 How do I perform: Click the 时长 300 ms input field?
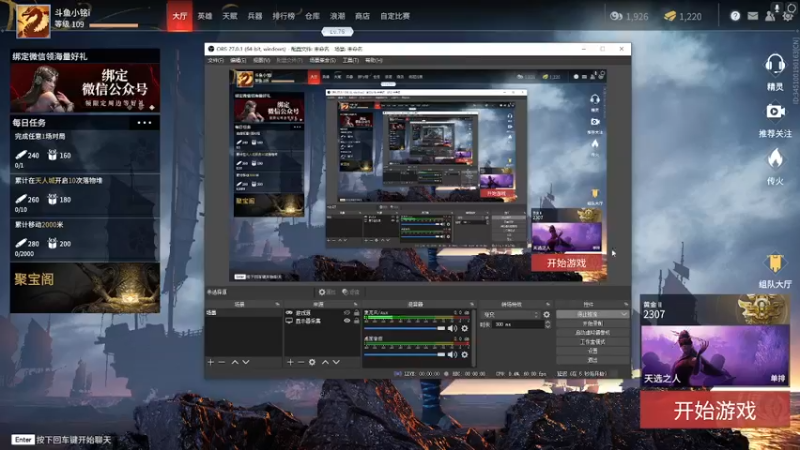click(518, 324)
